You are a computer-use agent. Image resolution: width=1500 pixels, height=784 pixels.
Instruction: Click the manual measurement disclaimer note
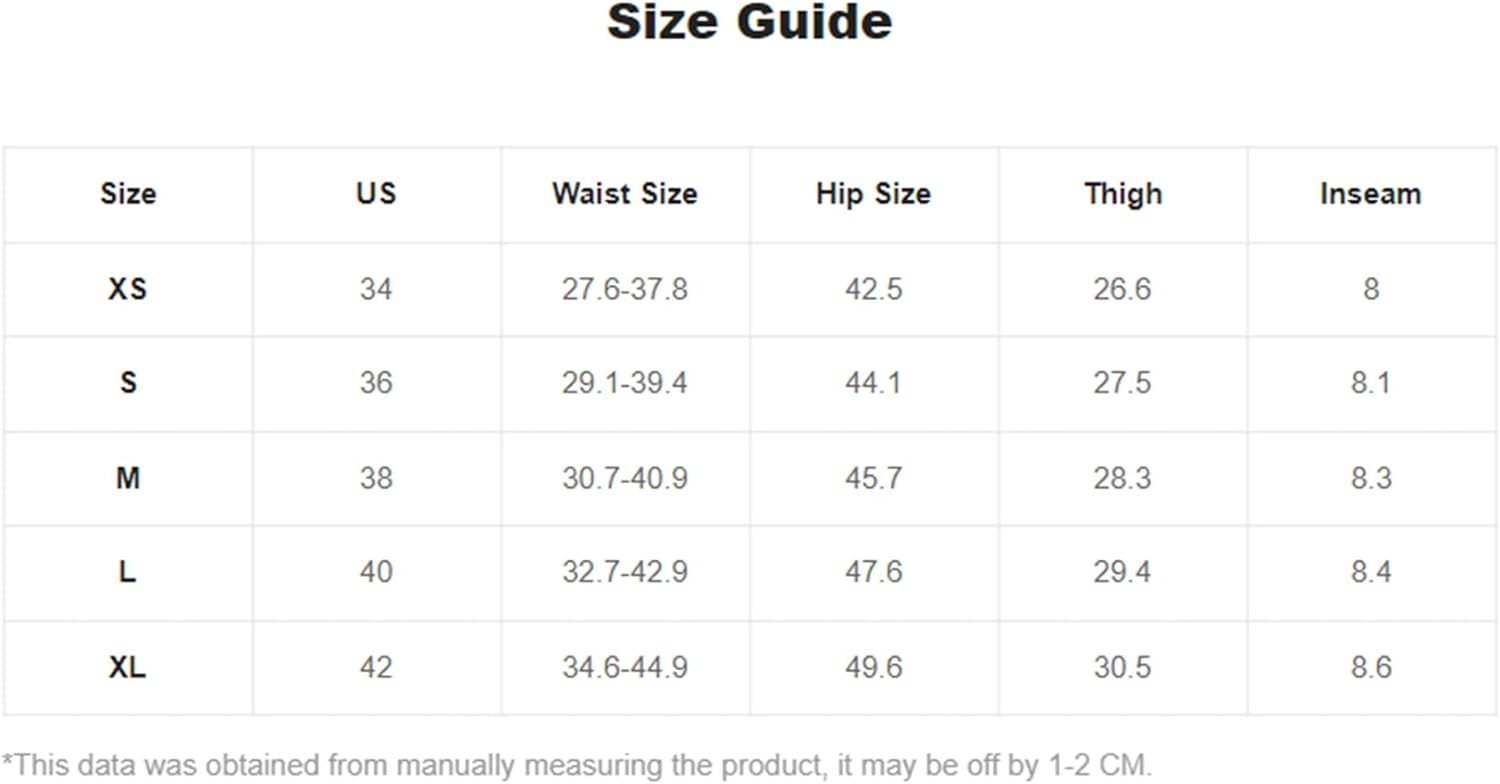coord(577,766)
